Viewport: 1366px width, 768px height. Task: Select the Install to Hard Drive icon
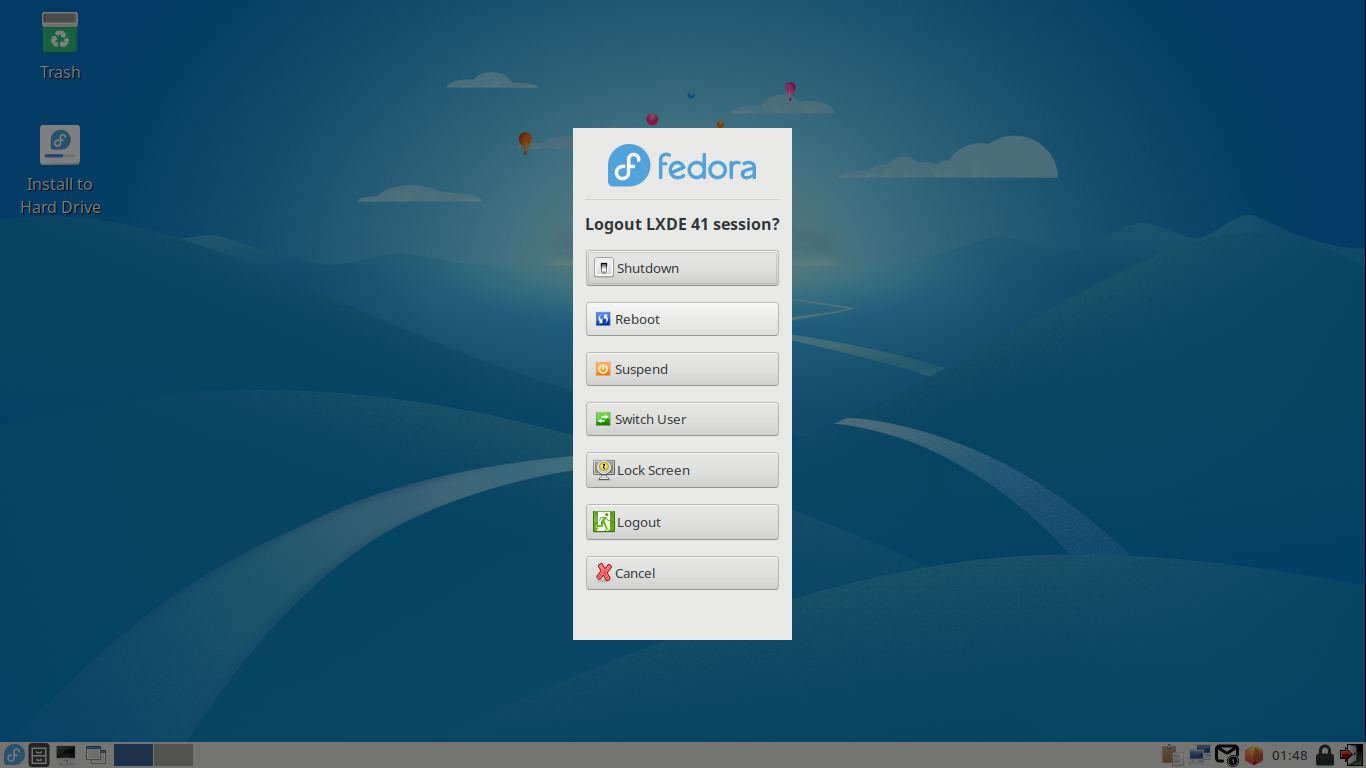tap(60, 170)
